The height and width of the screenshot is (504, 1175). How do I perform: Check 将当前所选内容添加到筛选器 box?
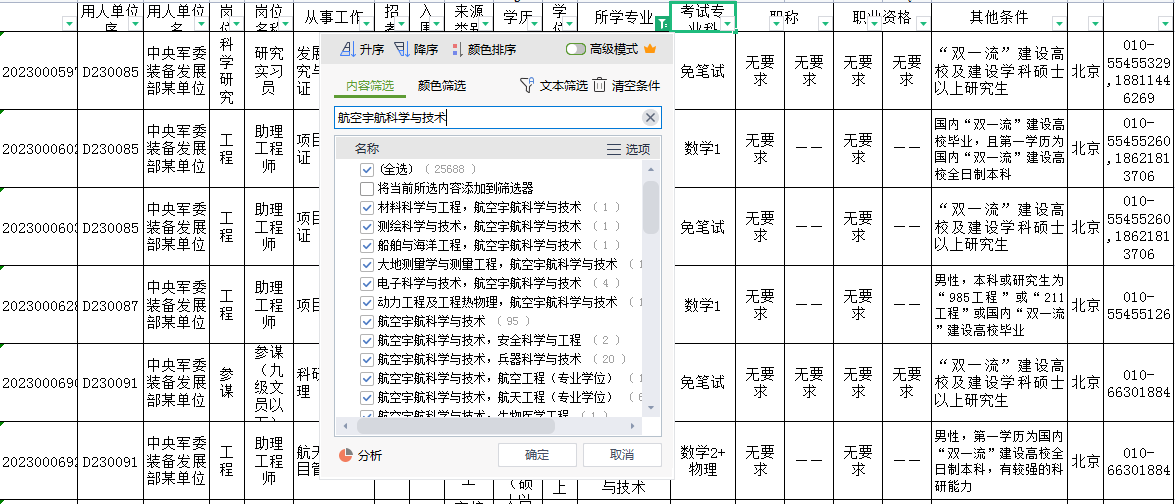tap(367, 188)
